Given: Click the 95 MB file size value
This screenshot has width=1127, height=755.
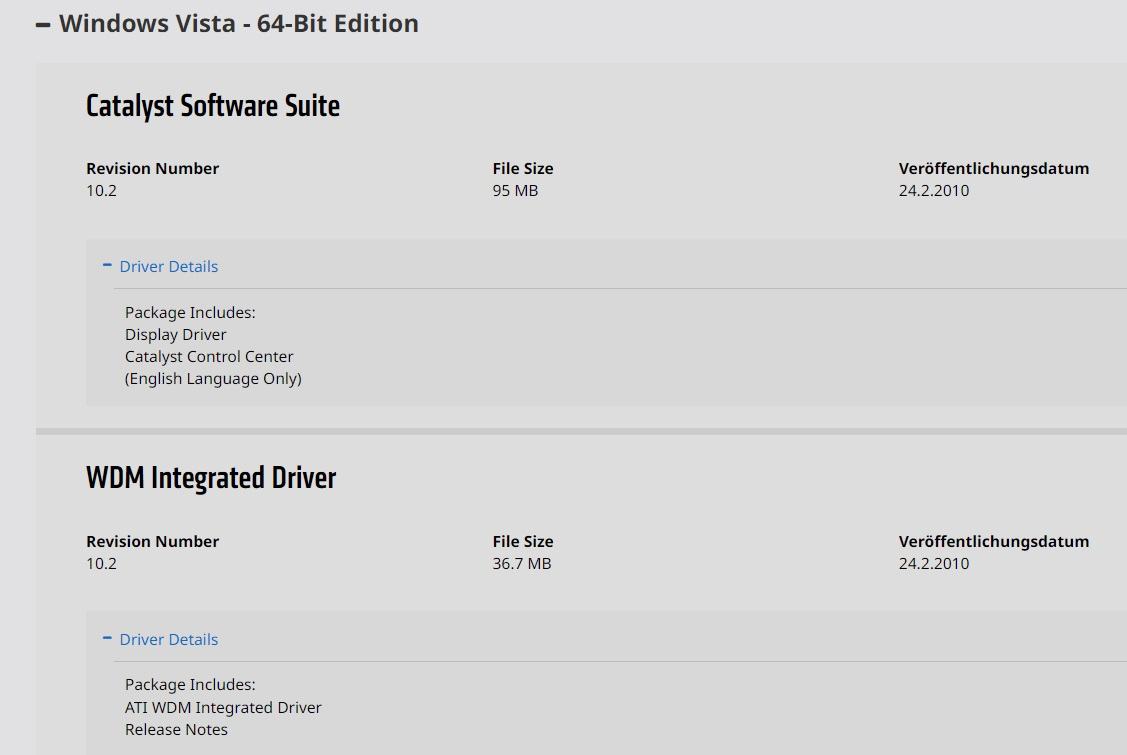Looking at the screenshot, I should 515,191.
